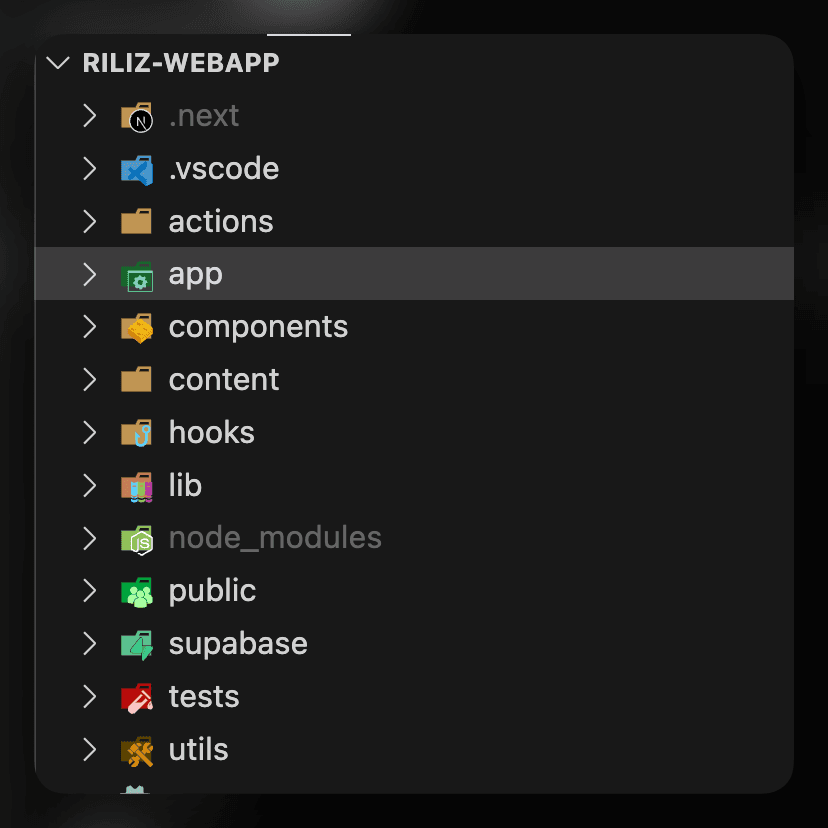
Task: Click the Supabase bolt folder icon
Action: 136,645
